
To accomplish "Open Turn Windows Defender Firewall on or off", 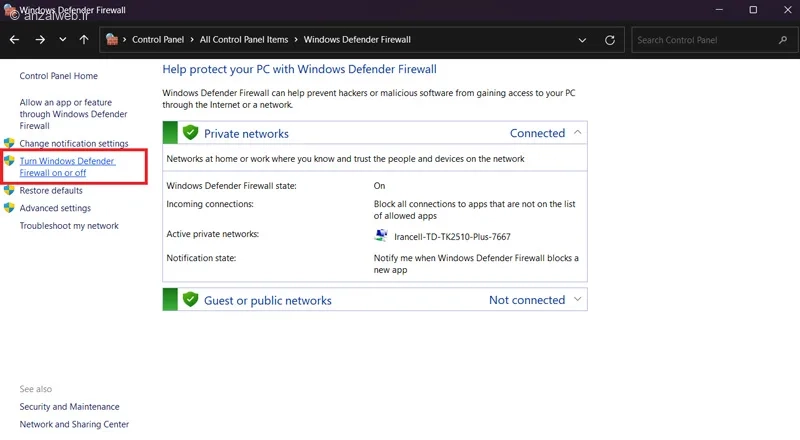I will tap(67, 167).
